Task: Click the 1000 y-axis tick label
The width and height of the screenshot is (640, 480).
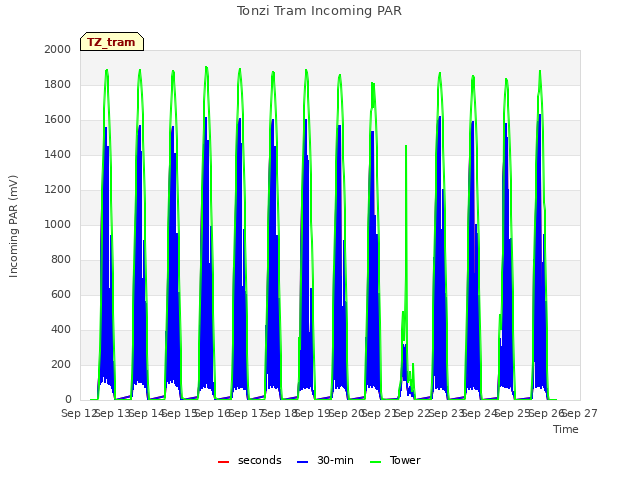Action: coord(58,224)
